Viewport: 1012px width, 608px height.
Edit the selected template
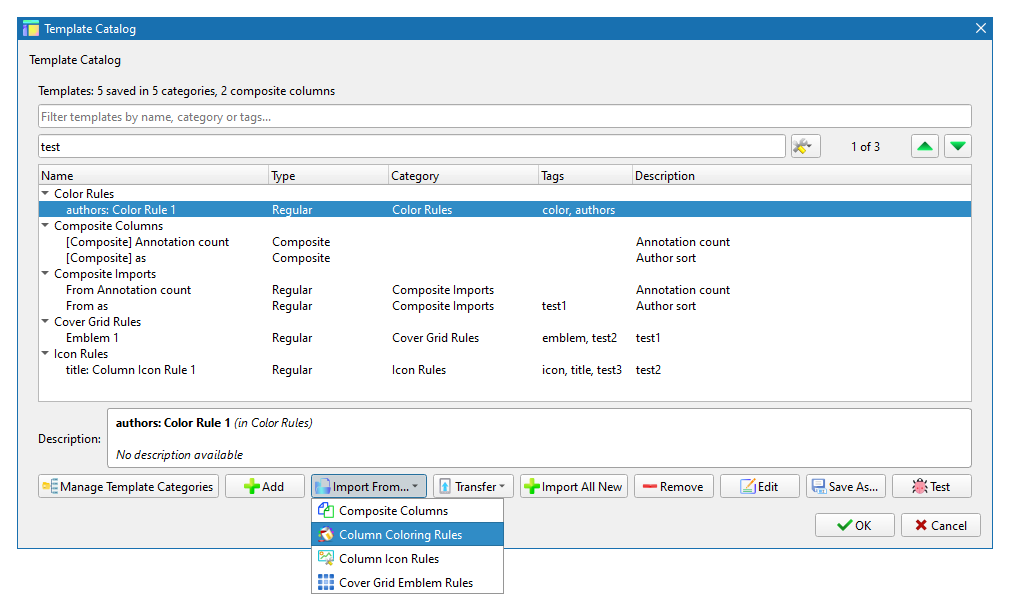pos(759,487)
